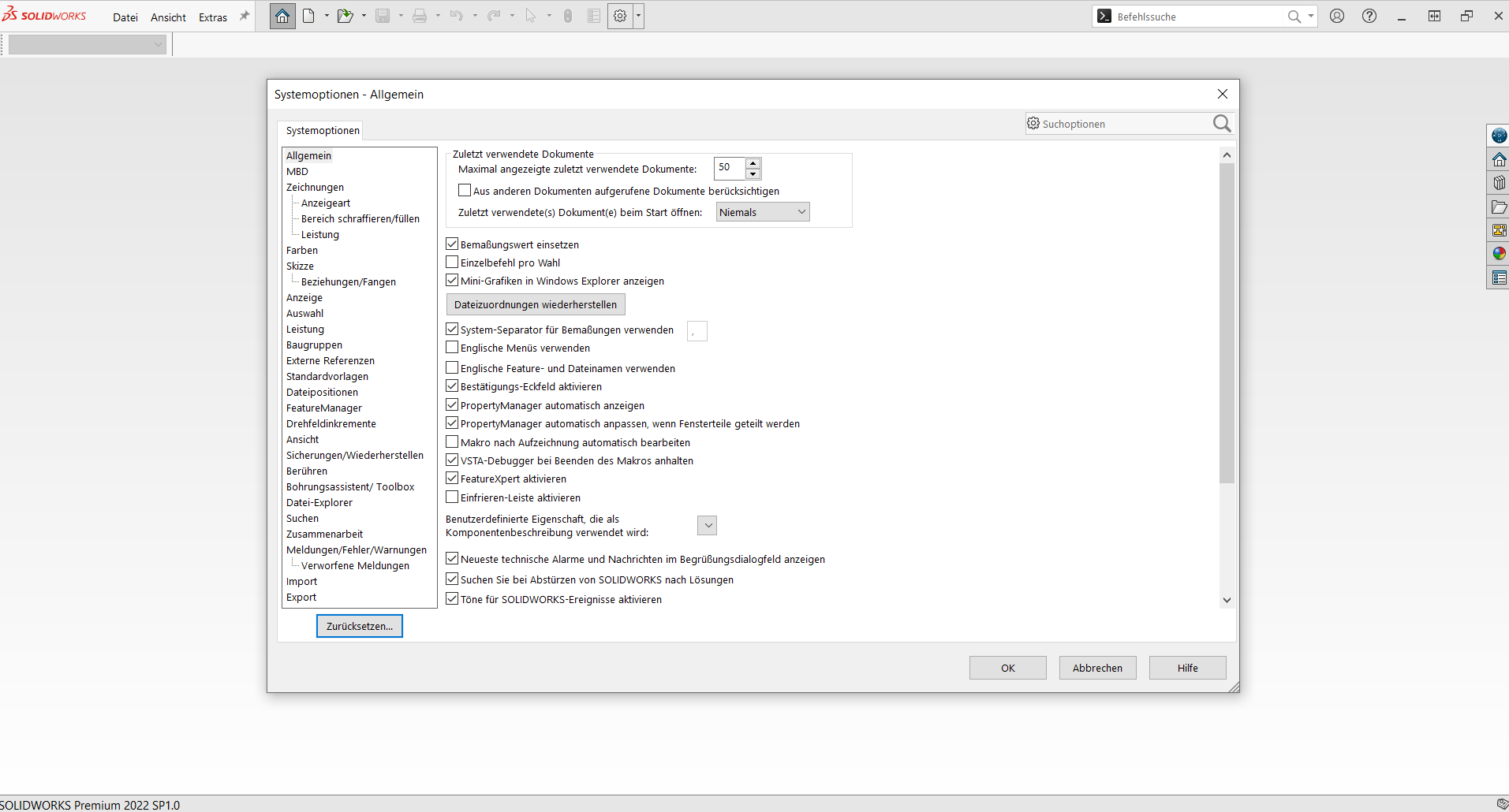The height and width of the screenshot is (812, 1509).
Task: Click the Redo arrow icon
Action: point(494,16)
